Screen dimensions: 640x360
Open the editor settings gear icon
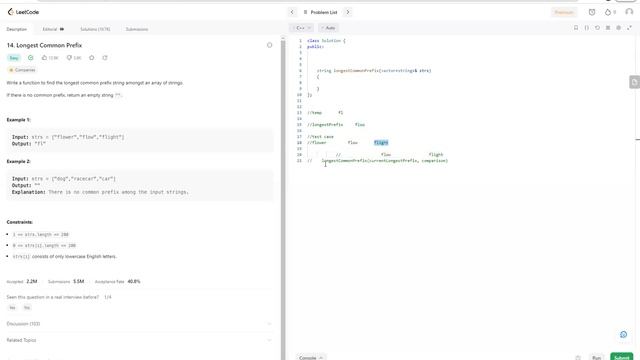(x=618, y=28)
